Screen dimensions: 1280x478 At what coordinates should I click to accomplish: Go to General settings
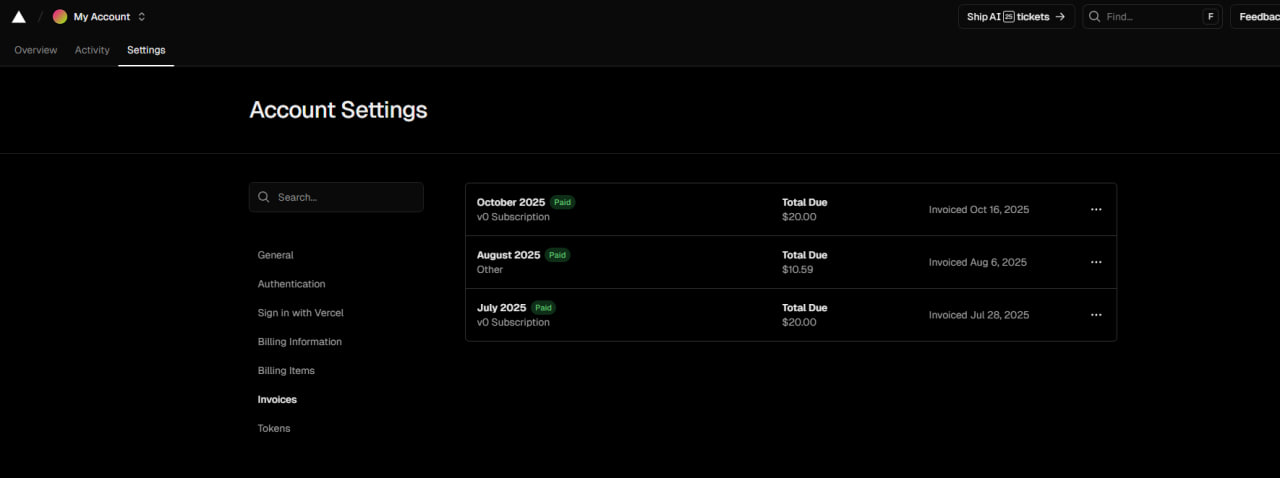(275, 255)
